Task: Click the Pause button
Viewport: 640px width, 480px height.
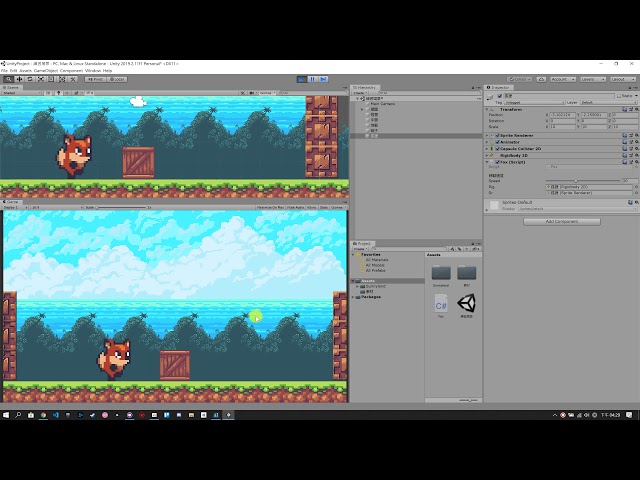Action: coord(313,79)
